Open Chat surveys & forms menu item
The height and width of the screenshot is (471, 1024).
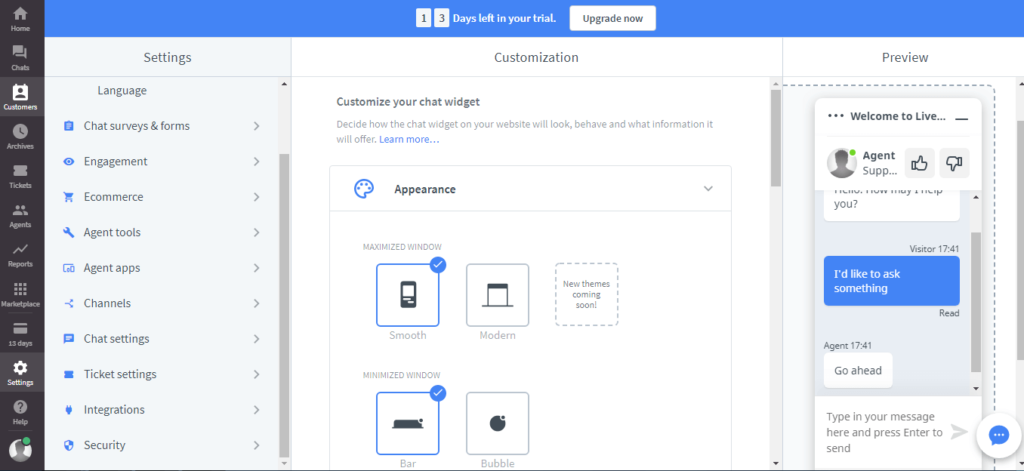click(x=136, y=126)
